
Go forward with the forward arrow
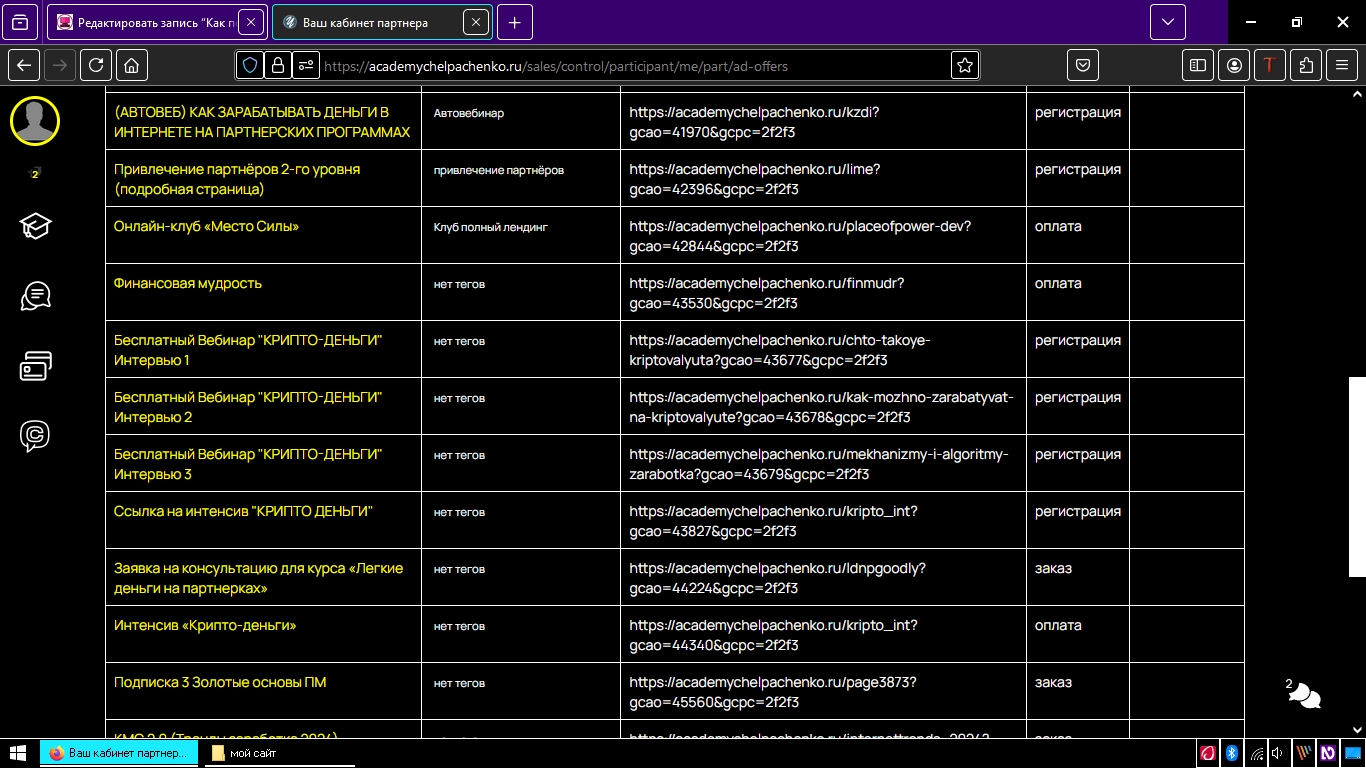coord(60,65)
